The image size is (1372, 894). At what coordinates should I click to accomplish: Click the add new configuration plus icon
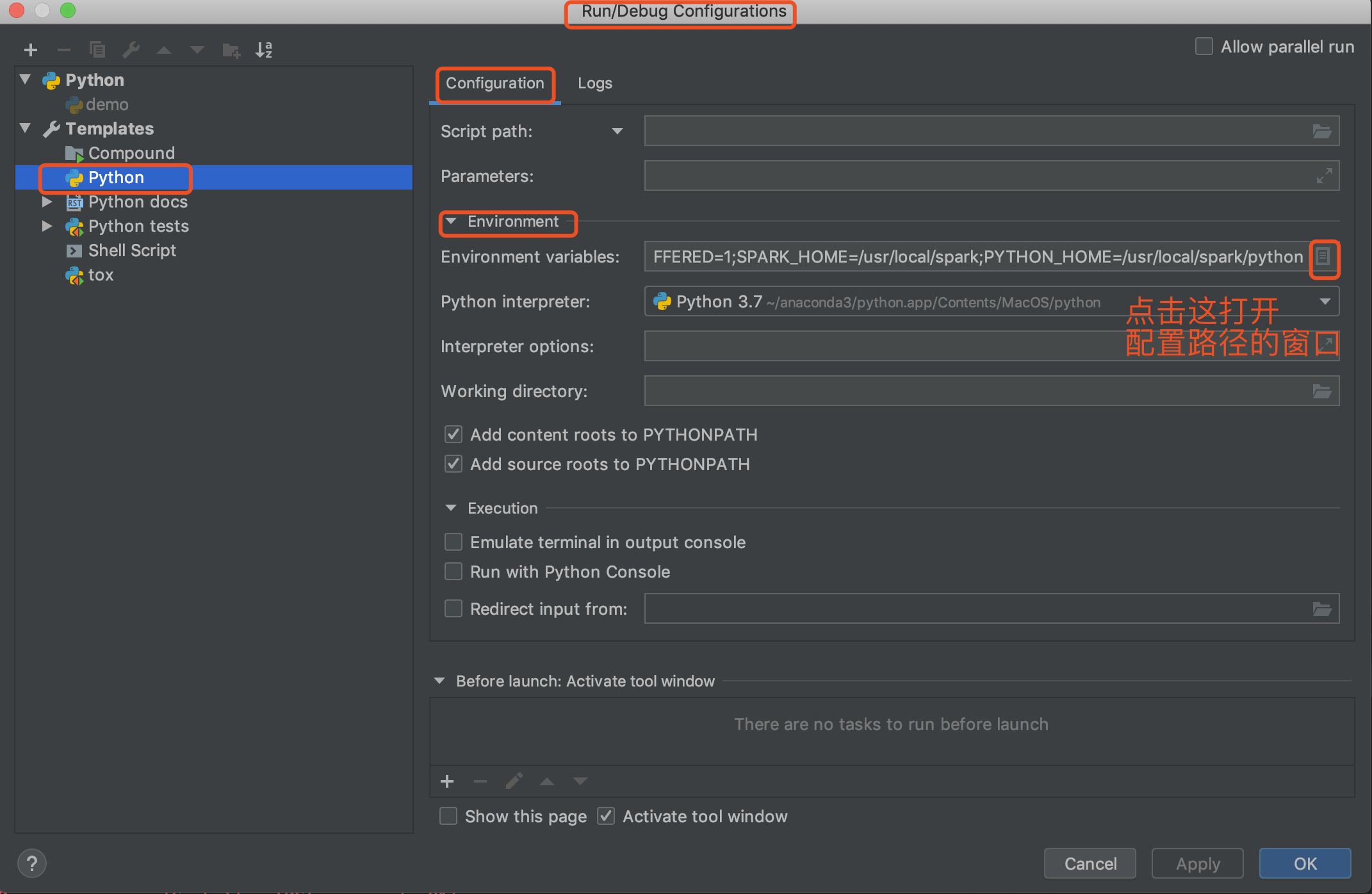(x=30, y=49)
